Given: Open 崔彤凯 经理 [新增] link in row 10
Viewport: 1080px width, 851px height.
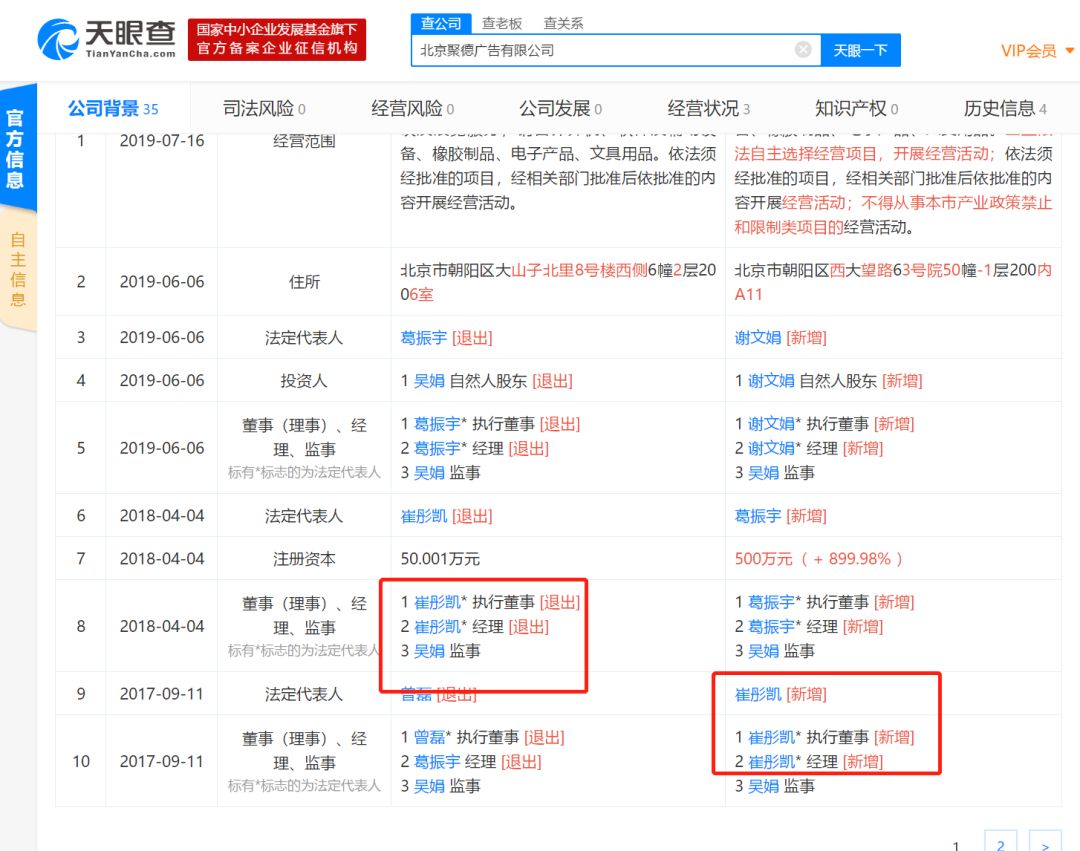Looking at the screenshot, I should click(771, 761).
